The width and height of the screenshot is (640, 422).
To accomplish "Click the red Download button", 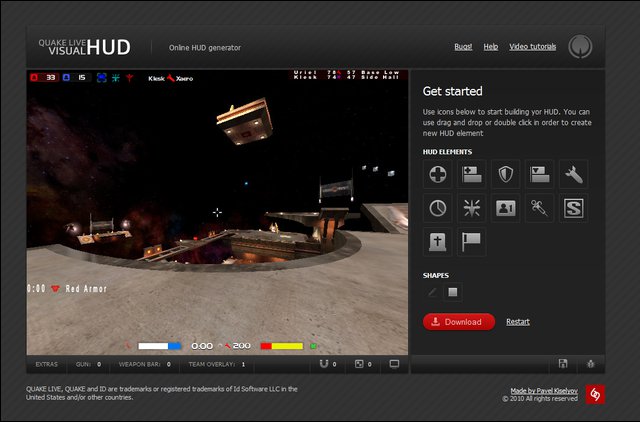I will pyautogui.click(x=459, y=322).
